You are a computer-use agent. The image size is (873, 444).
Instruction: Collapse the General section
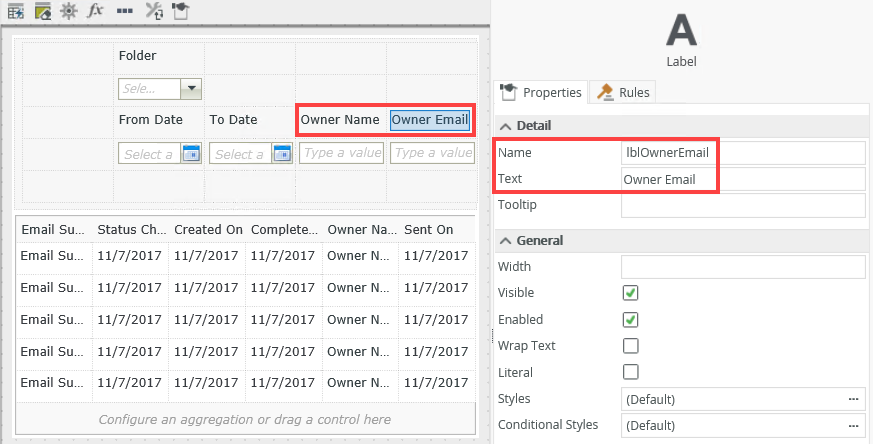[505, 241]
